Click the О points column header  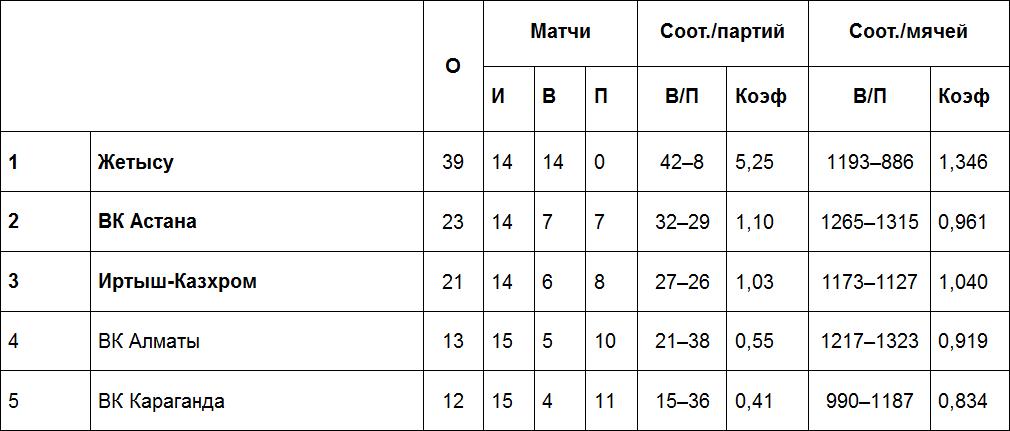point(453,66)
